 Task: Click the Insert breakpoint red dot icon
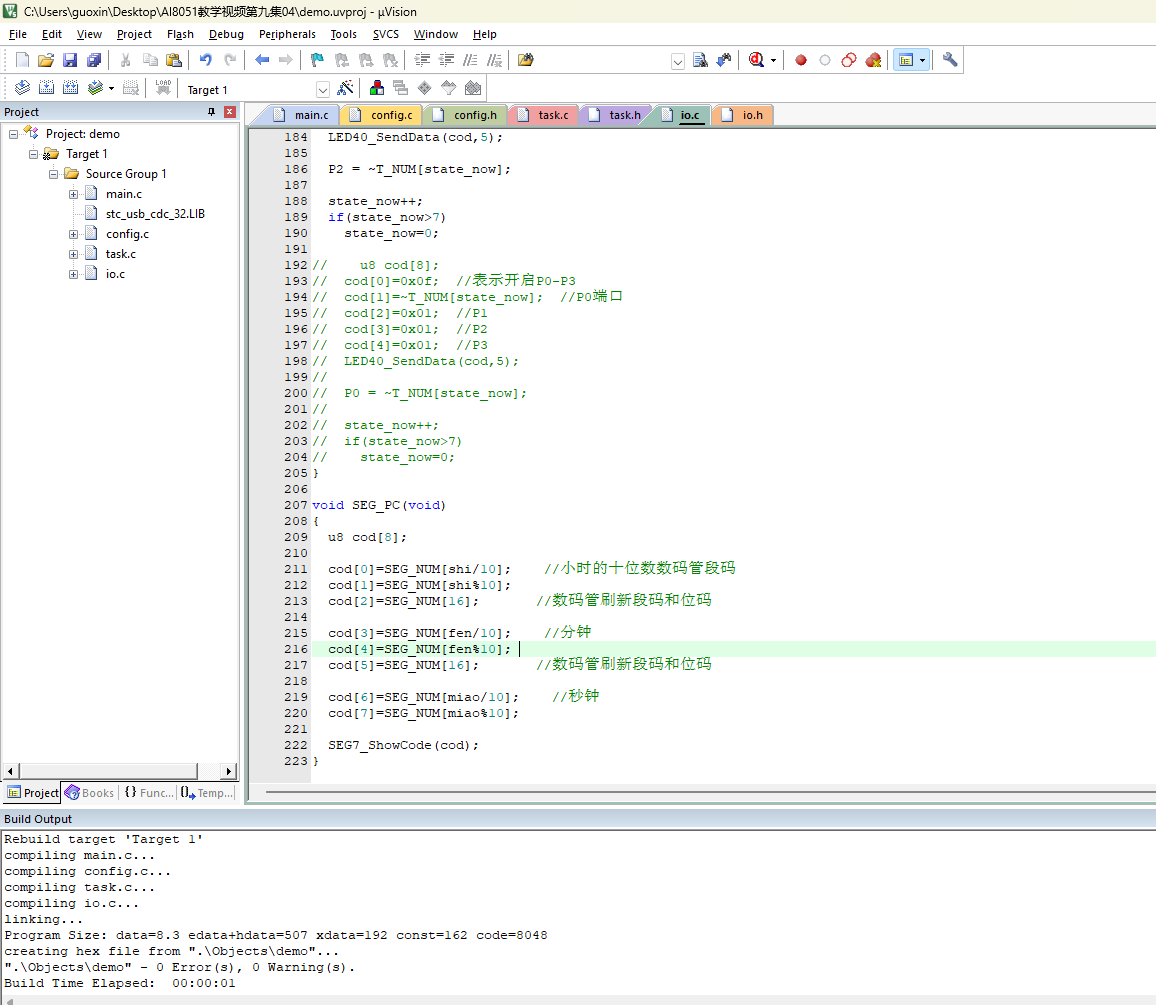click(801, 60)
